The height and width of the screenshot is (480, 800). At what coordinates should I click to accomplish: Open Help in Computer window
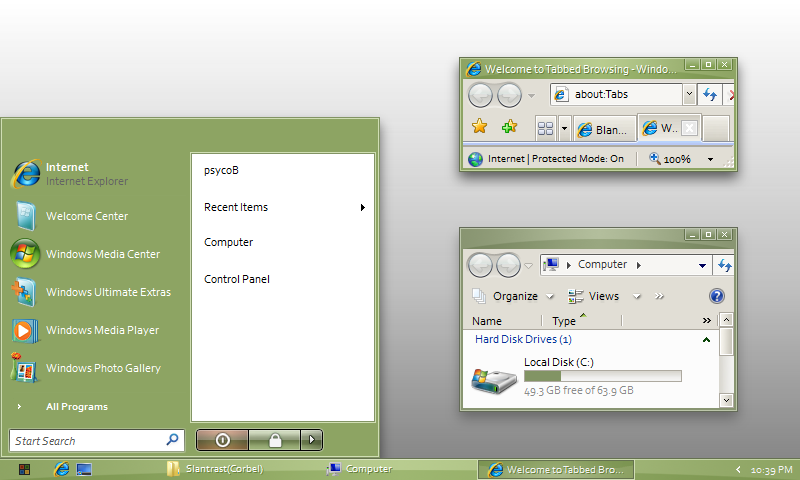point(717,296)
